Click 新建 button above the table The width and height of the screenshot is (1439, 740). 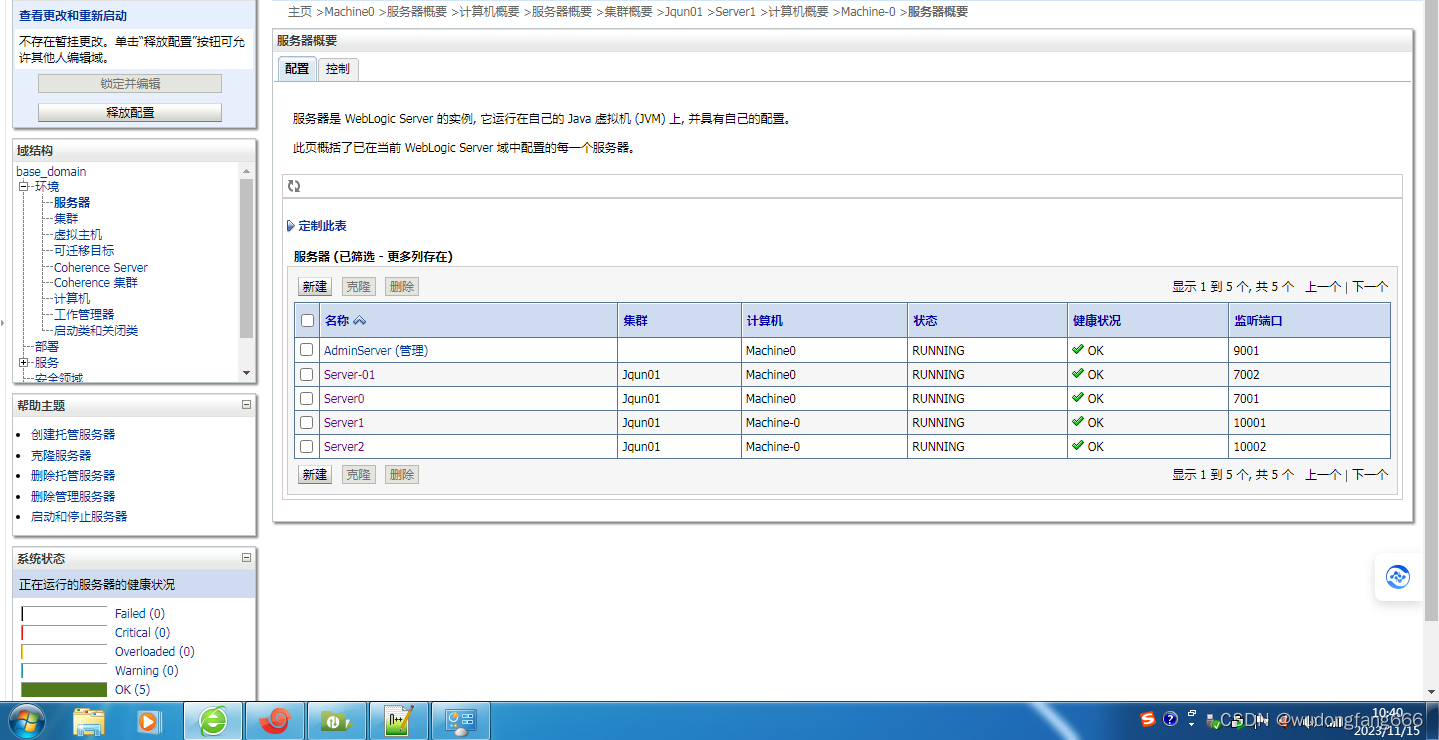pos(315,286)
